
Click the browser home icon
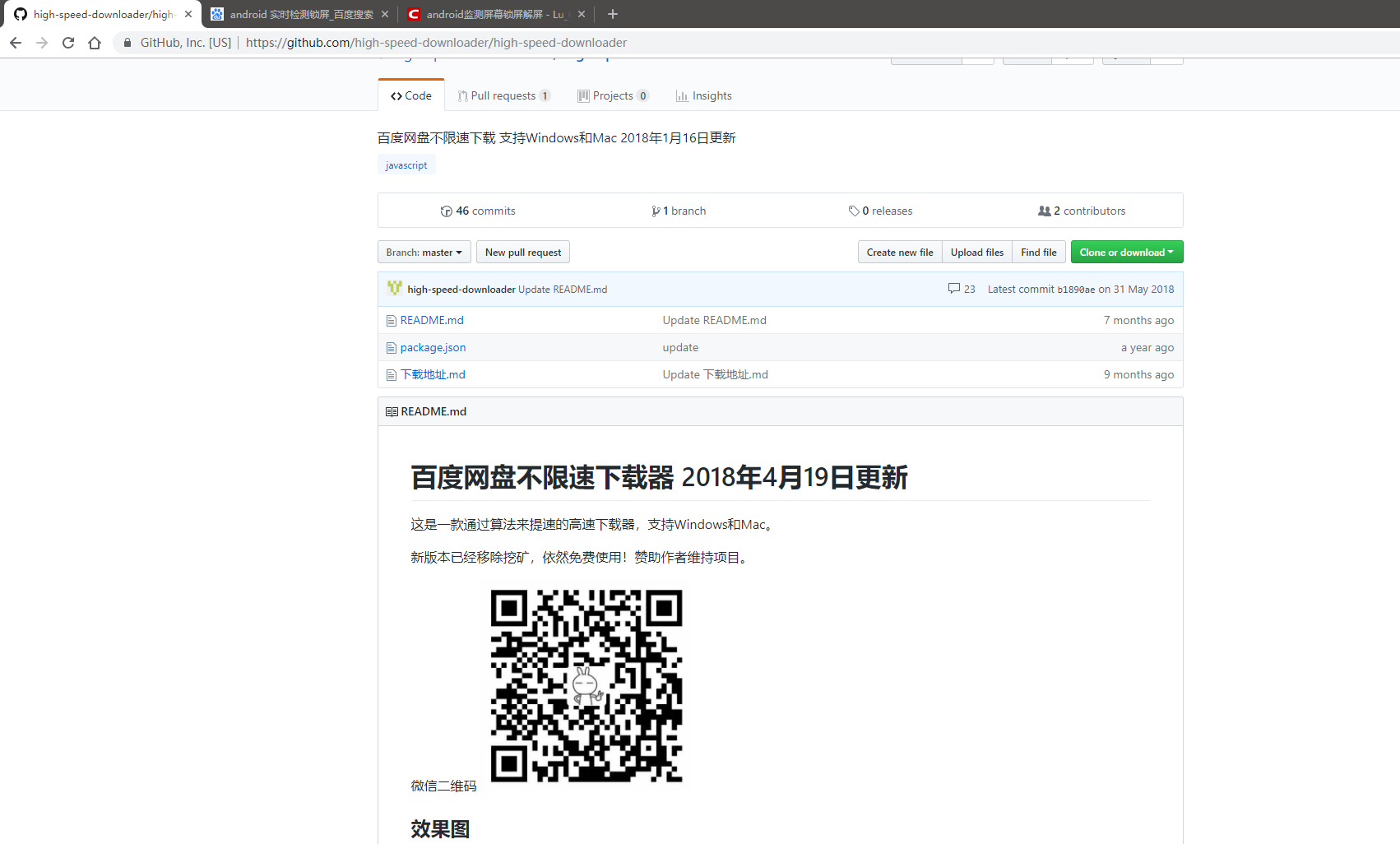coord(95,43)
